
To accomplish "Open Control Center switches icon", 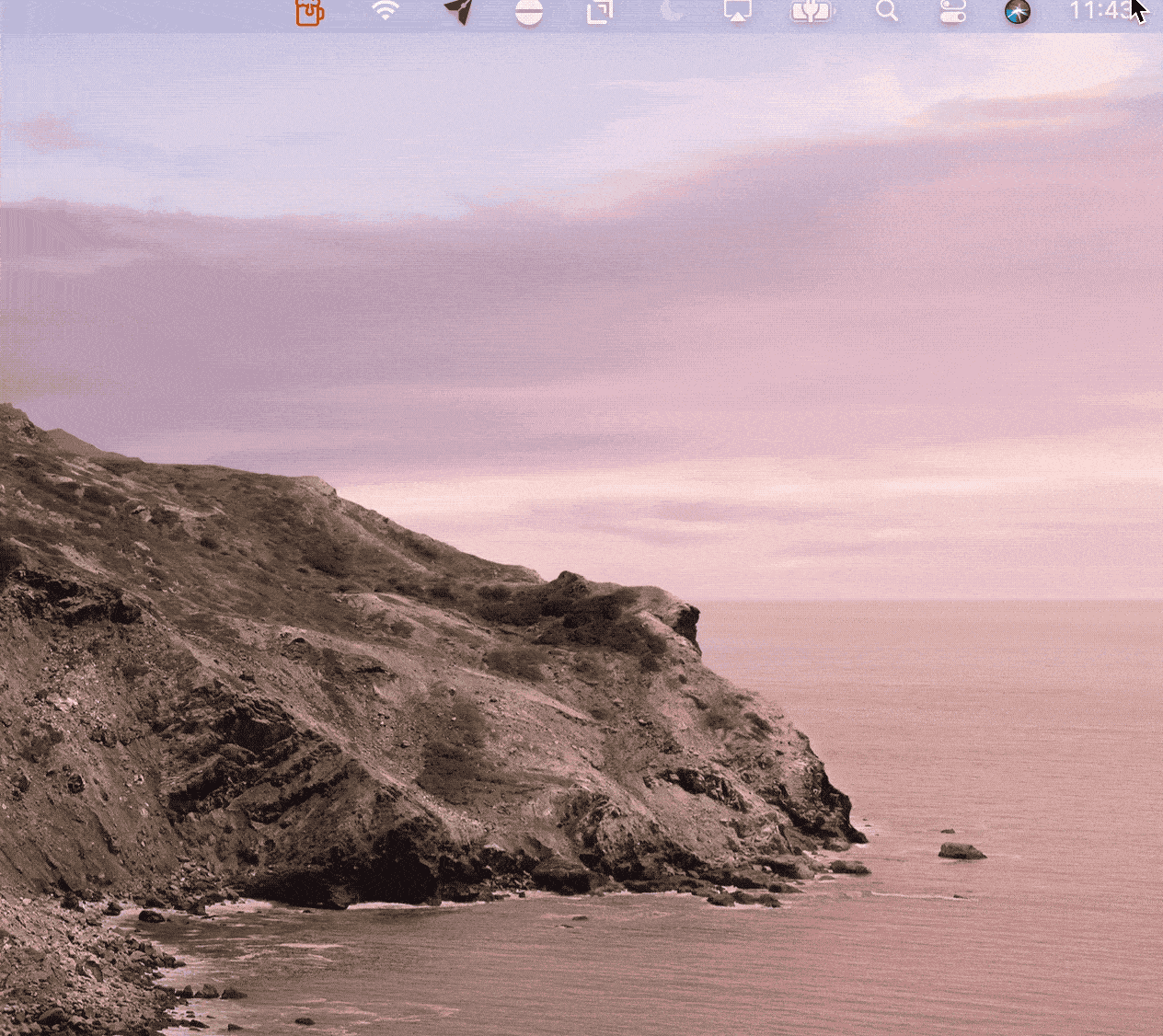I will tap(952, 11).
